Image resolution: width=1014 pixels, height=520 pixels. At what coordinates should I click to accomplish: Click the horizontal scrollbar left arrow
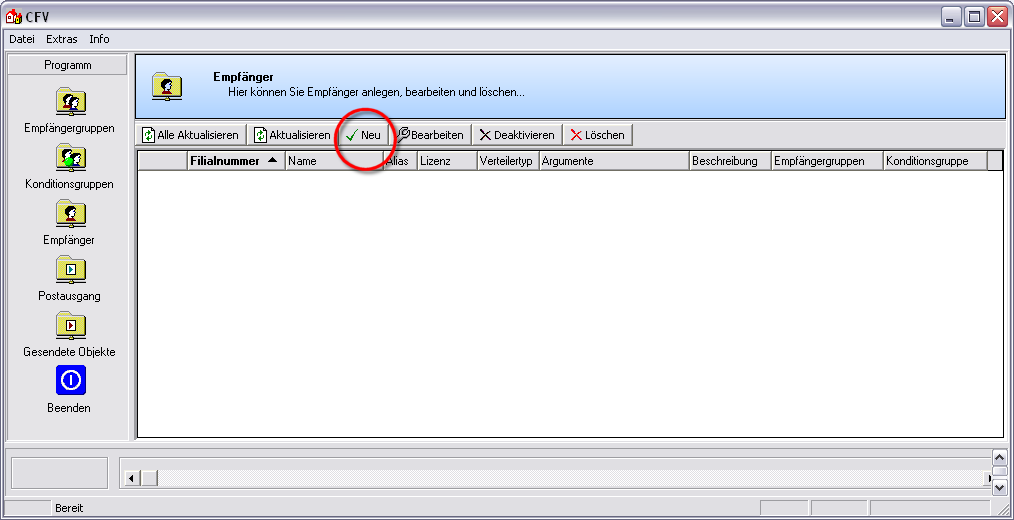point(131,478)
